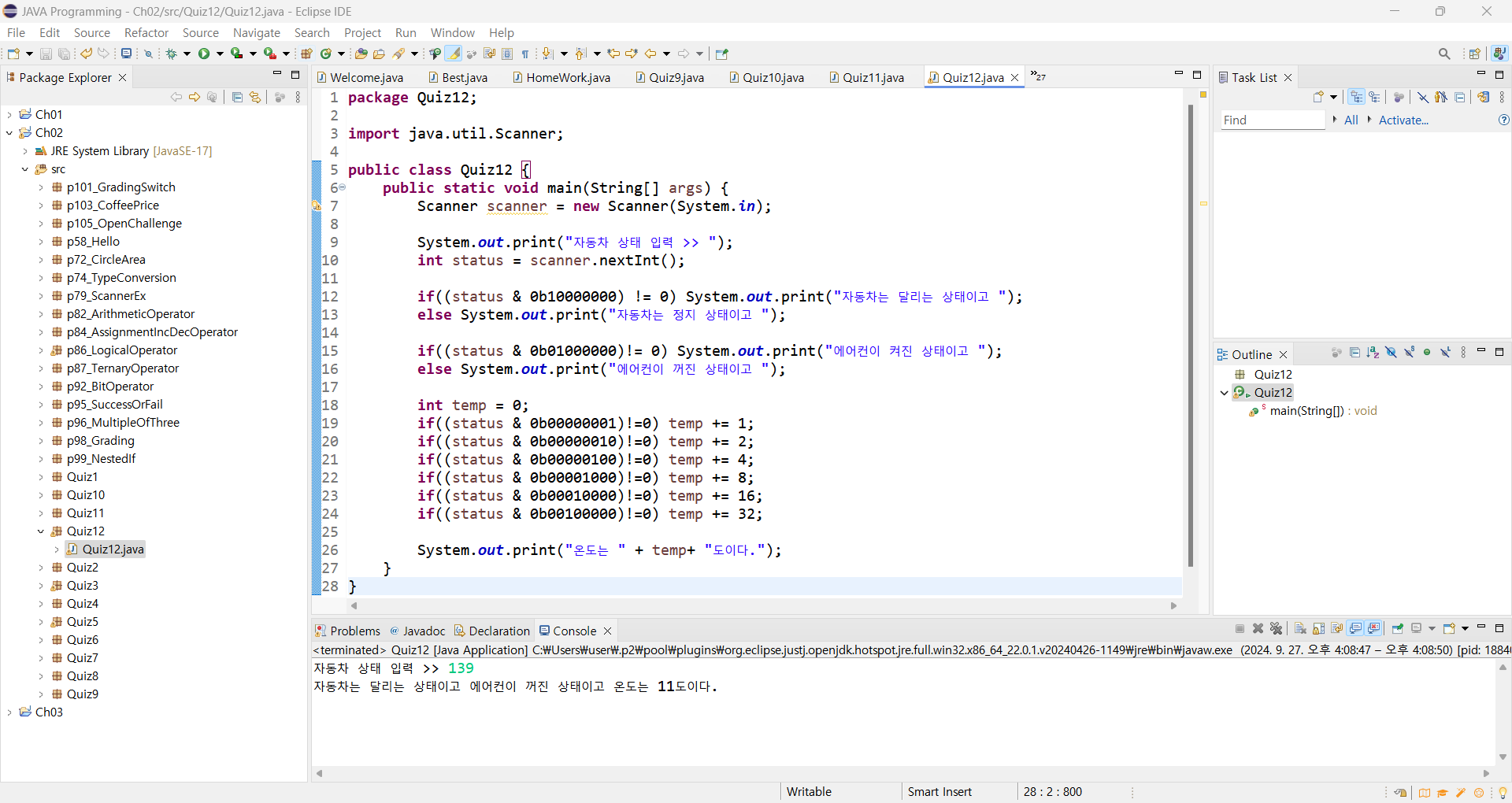Image resolution: width=1512 pixels, height=803 pixels.
Task: Click the Open Console icon in the Console toolbar
Action: 1450,628
